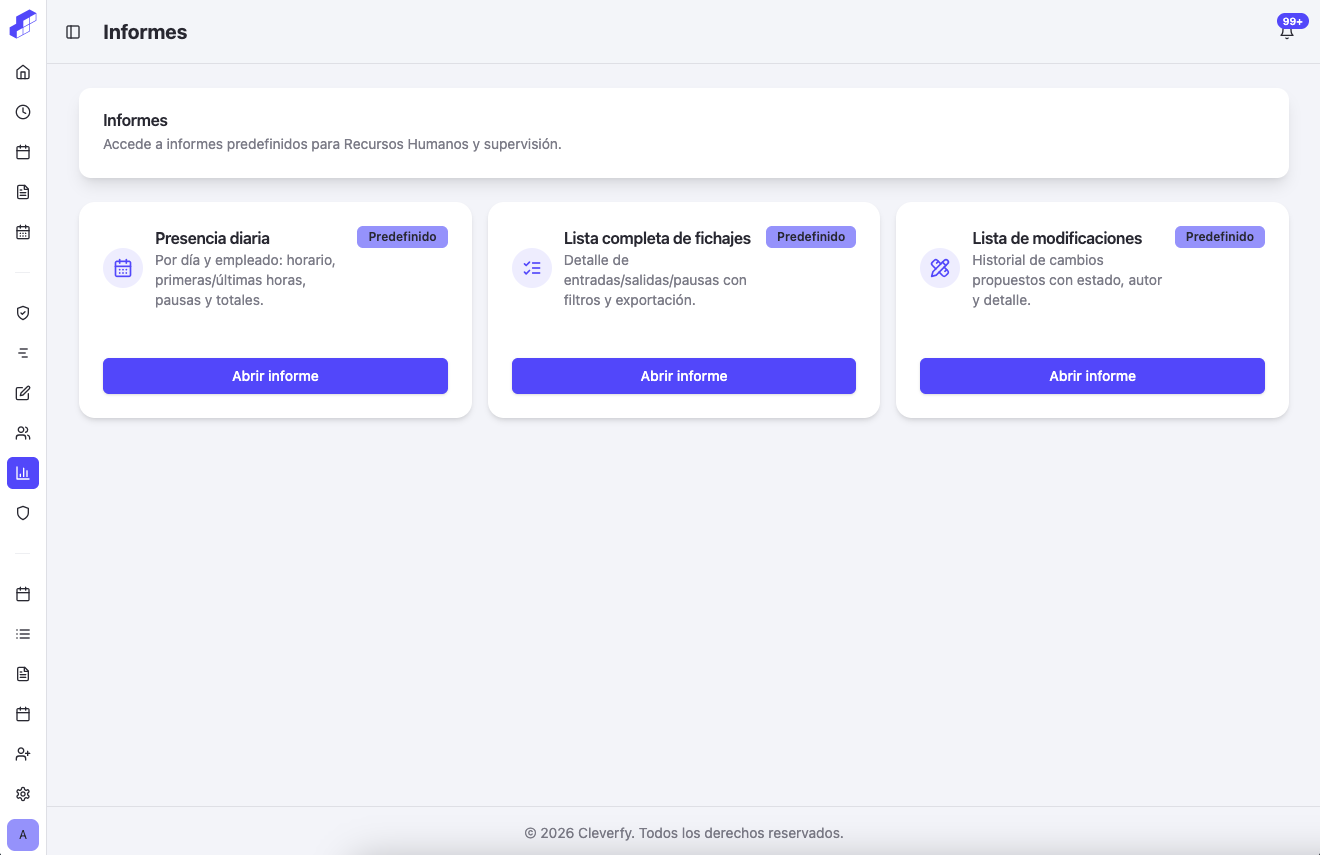Viewport: 1320px width, 855px height.
Task: Click the A user avatar at bottom left
Action: coord(22,833)
